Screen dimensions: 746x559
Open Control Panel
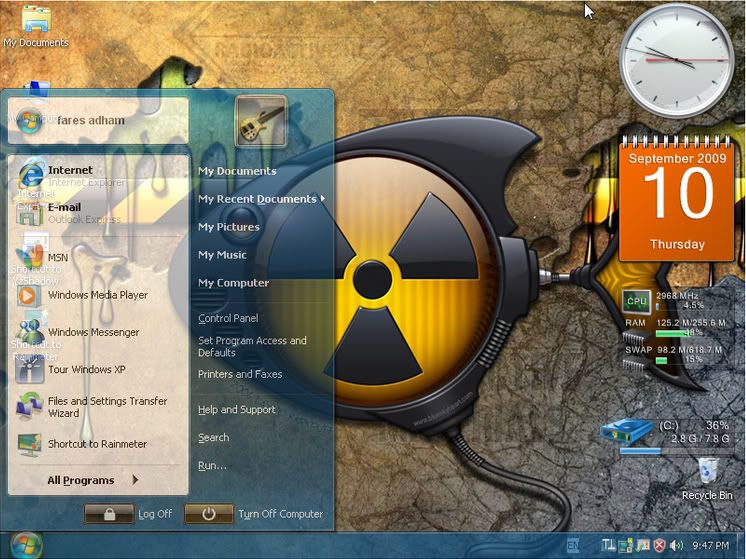228,318
